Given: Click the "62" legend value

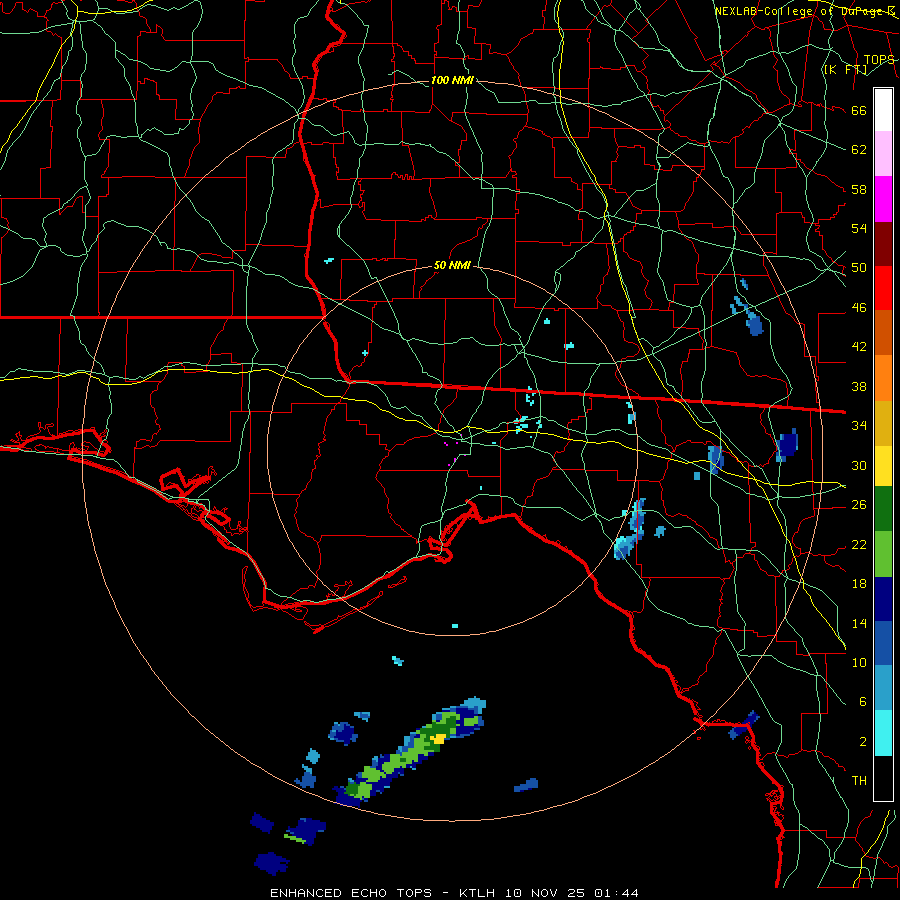Looking at the screenshot, I should tap(859, 149).
